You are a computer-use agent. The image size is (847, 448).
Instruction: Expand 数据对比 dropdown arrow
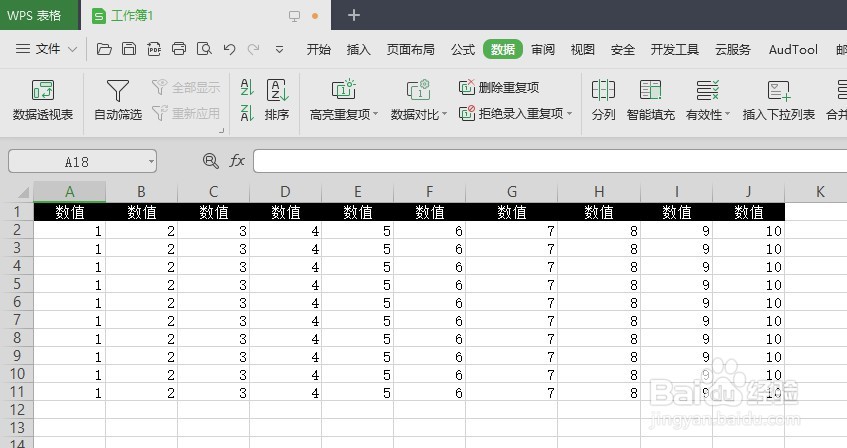click(445, 115)
